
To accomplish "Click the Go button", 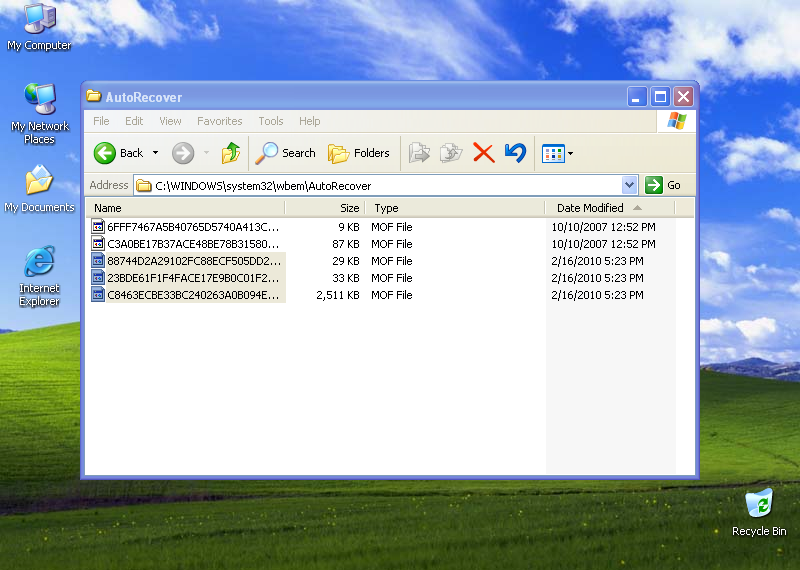I will click(x=663, y=185).
